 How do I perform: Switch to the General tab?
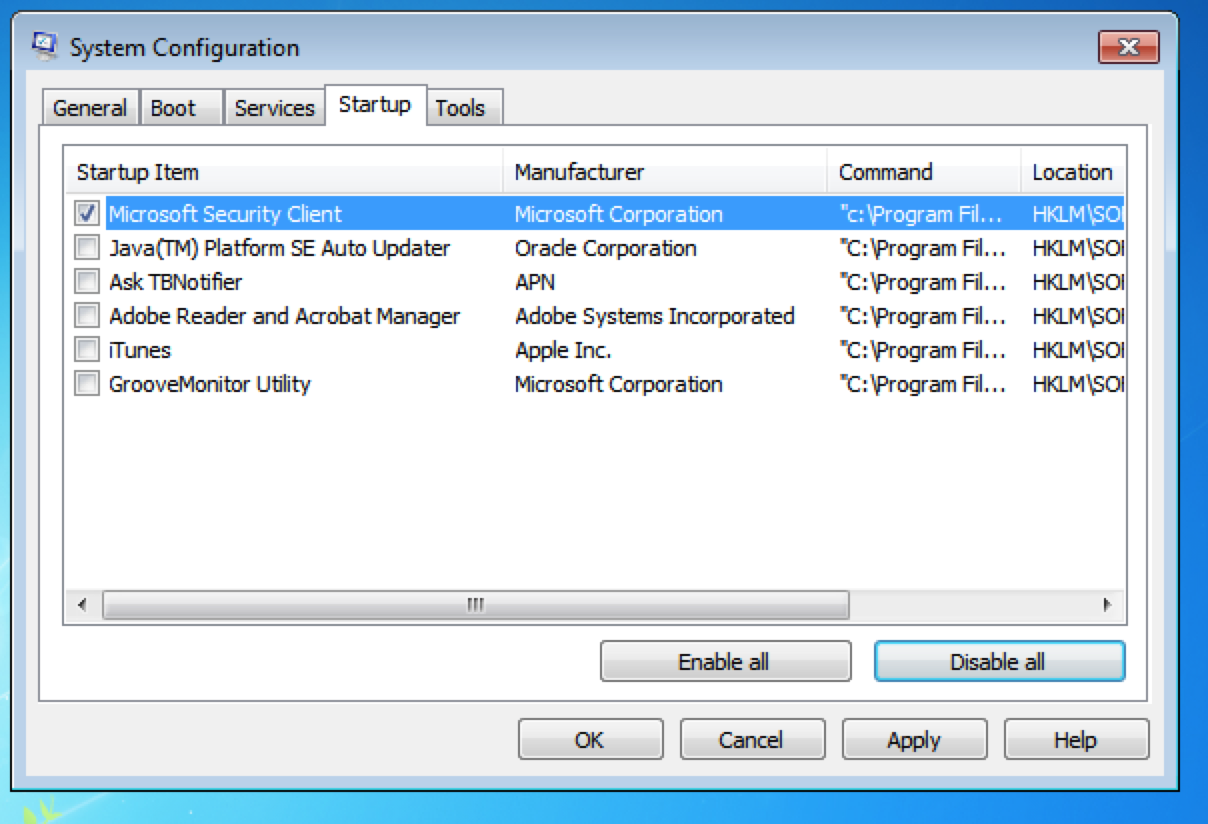point(90,108)
